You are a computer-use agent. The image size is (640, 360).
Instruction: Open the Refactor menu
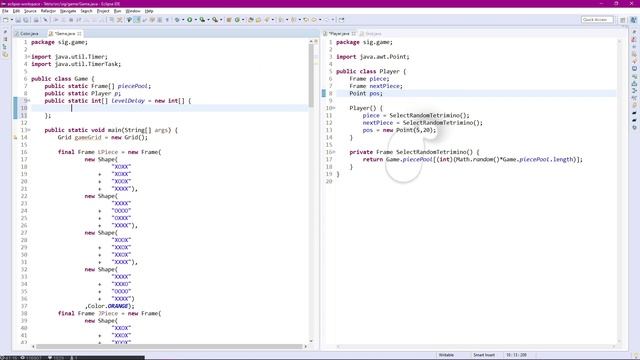48,11
